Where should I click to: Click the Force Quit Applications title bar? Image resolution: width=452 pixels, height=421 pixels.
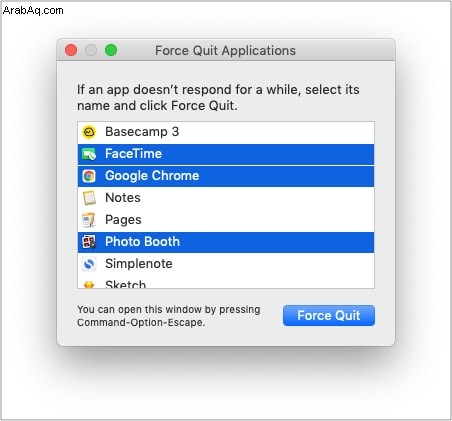click(226, 50)
